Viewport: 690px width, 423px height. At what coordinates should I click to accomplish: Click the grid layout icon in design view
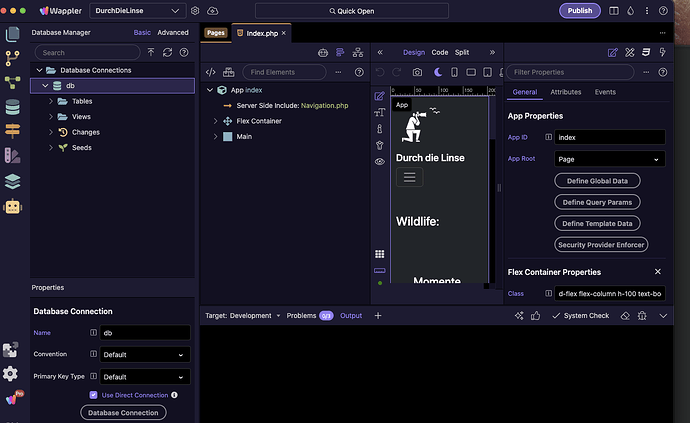coord(380,254)
